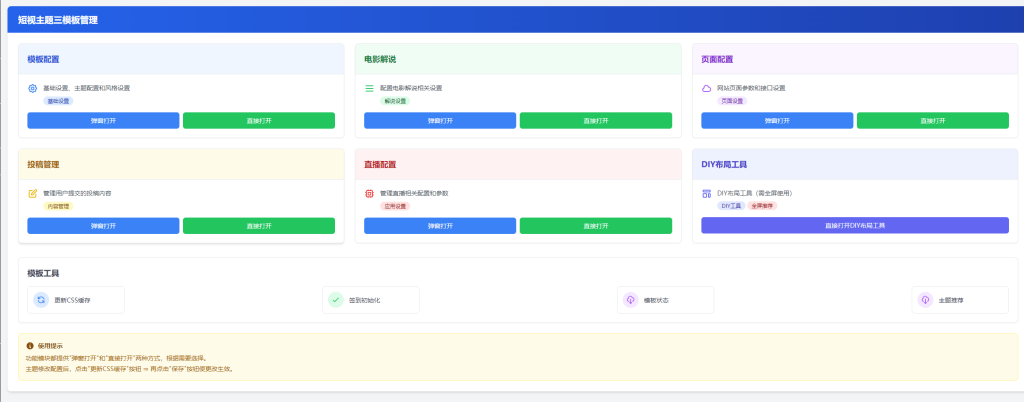The width and height of the screenshot is (1024, 402).
Task: Open 模板配置 with the blue 弹窗打开 button
Action: [103, 121]
